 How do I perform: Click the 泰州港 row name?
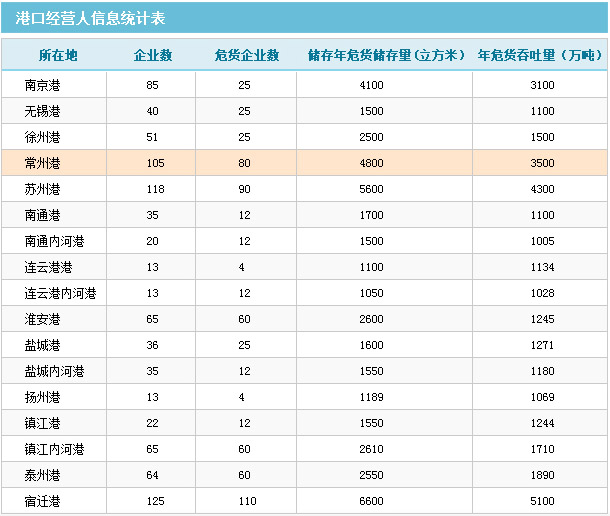[x=43, y=475]
